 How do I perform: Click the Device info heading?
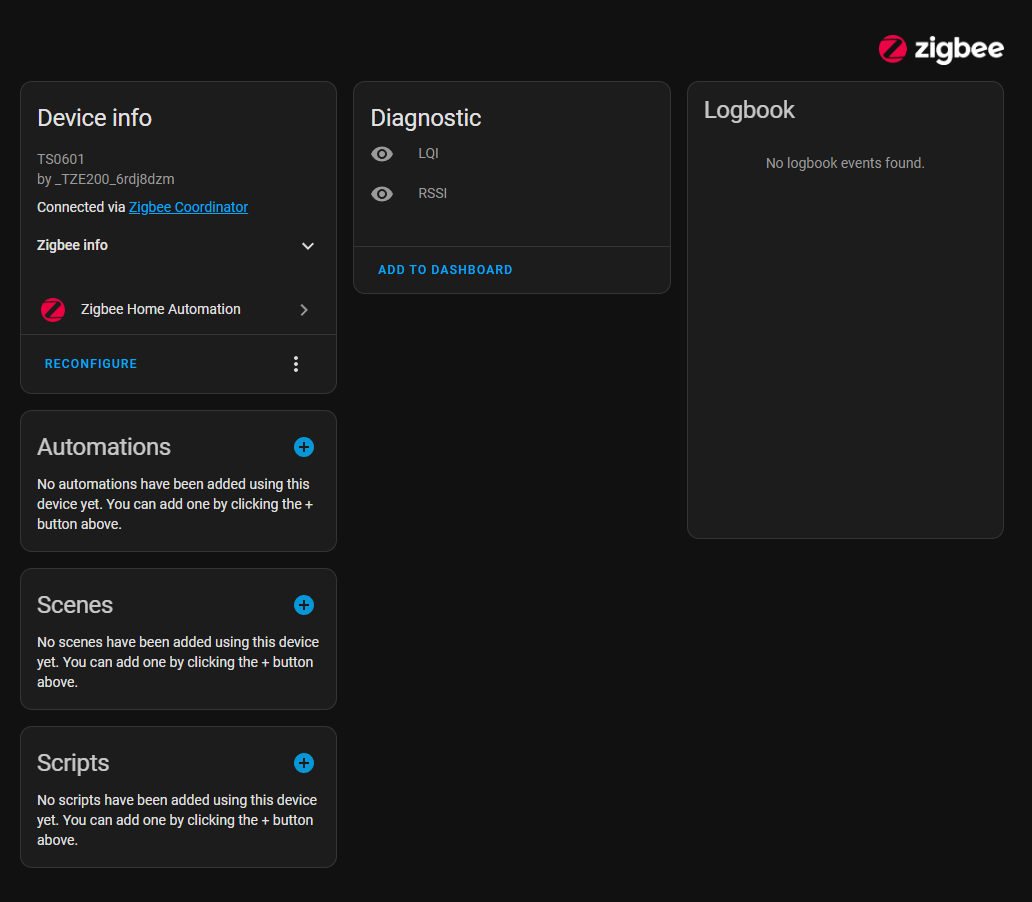click(x=94, y=118)
